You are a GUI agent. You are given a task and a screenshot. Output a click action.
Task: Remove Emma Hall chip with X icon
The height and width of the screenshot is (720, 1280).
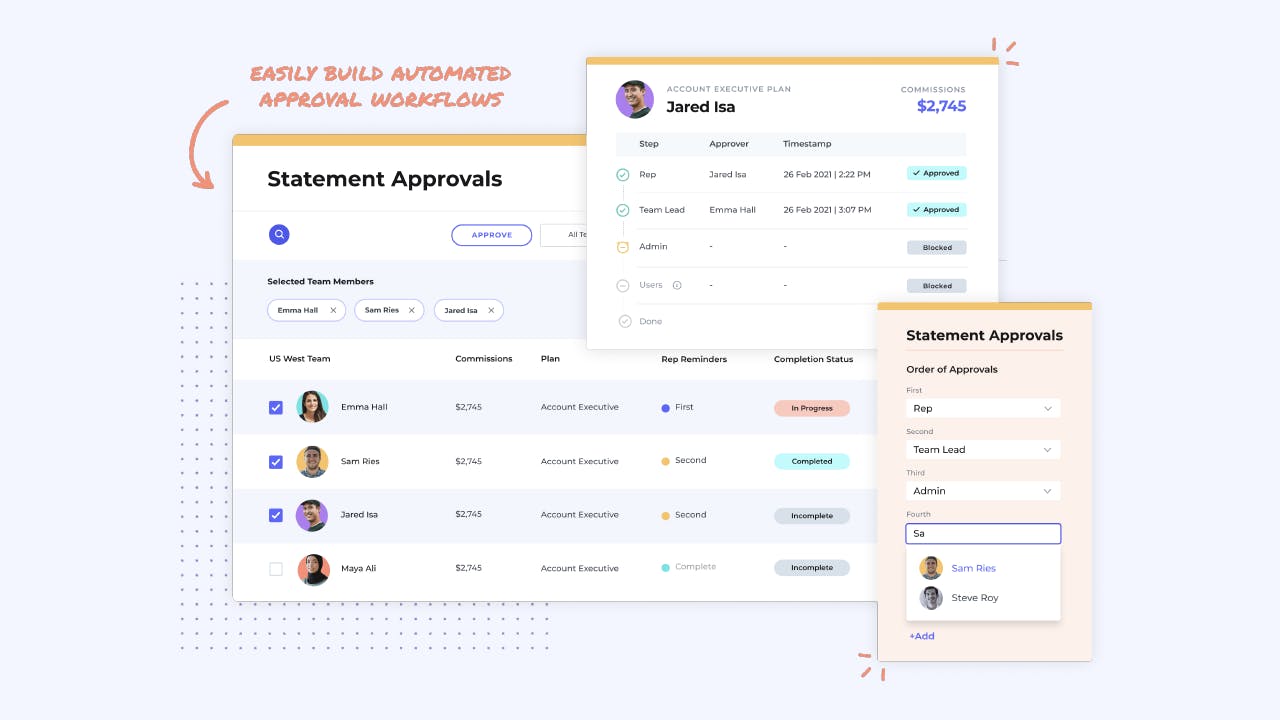click(333, 310)
